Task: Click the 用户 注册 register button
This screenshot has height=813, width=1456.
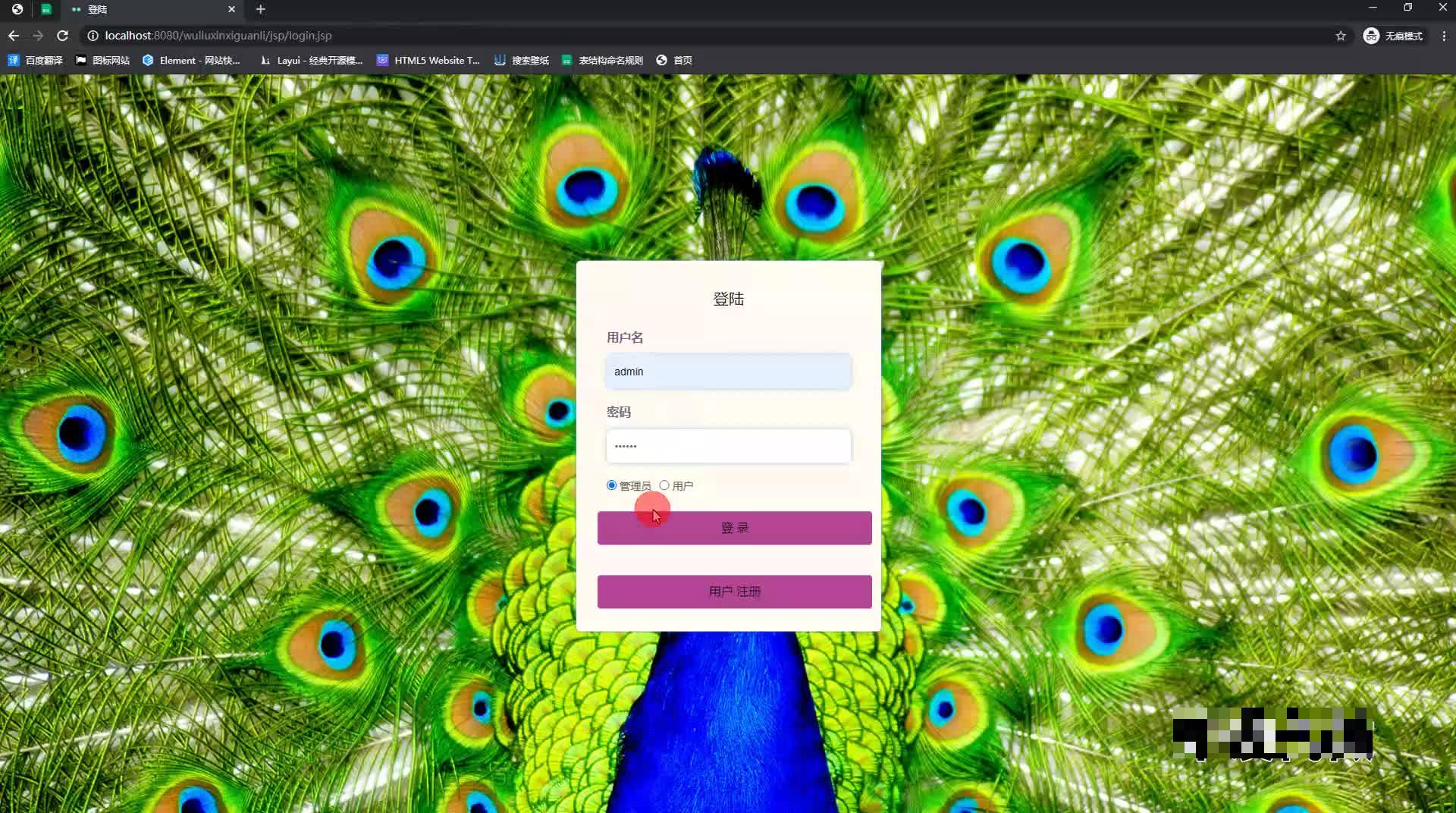Action: click(734, 592)
